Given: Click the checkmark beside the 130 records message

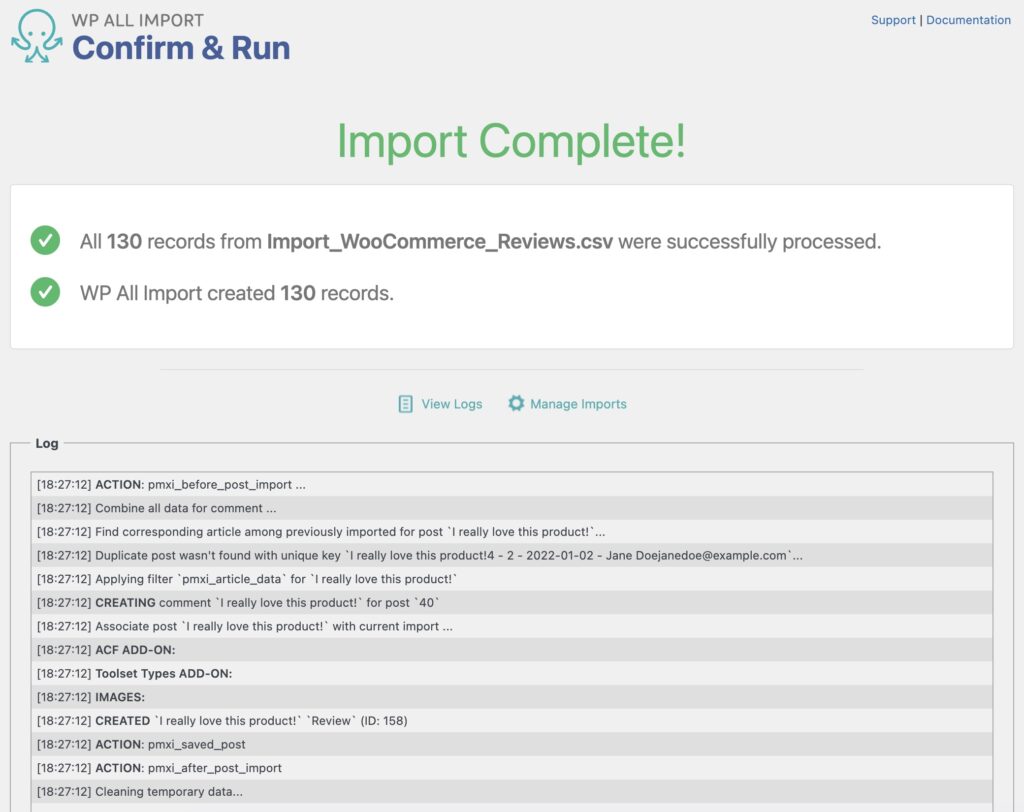Looking at the screenshot, I should coord(44,241).
